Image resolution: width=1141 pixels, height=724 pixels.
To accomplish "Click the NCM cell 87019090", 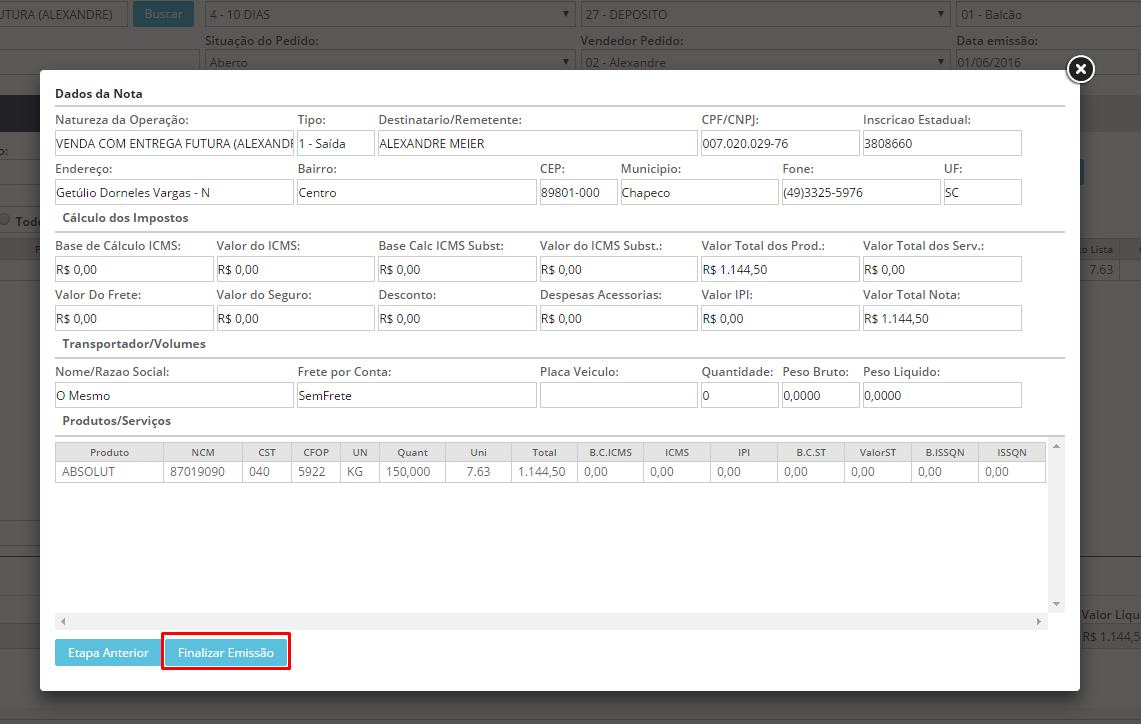I will point(203,472).
